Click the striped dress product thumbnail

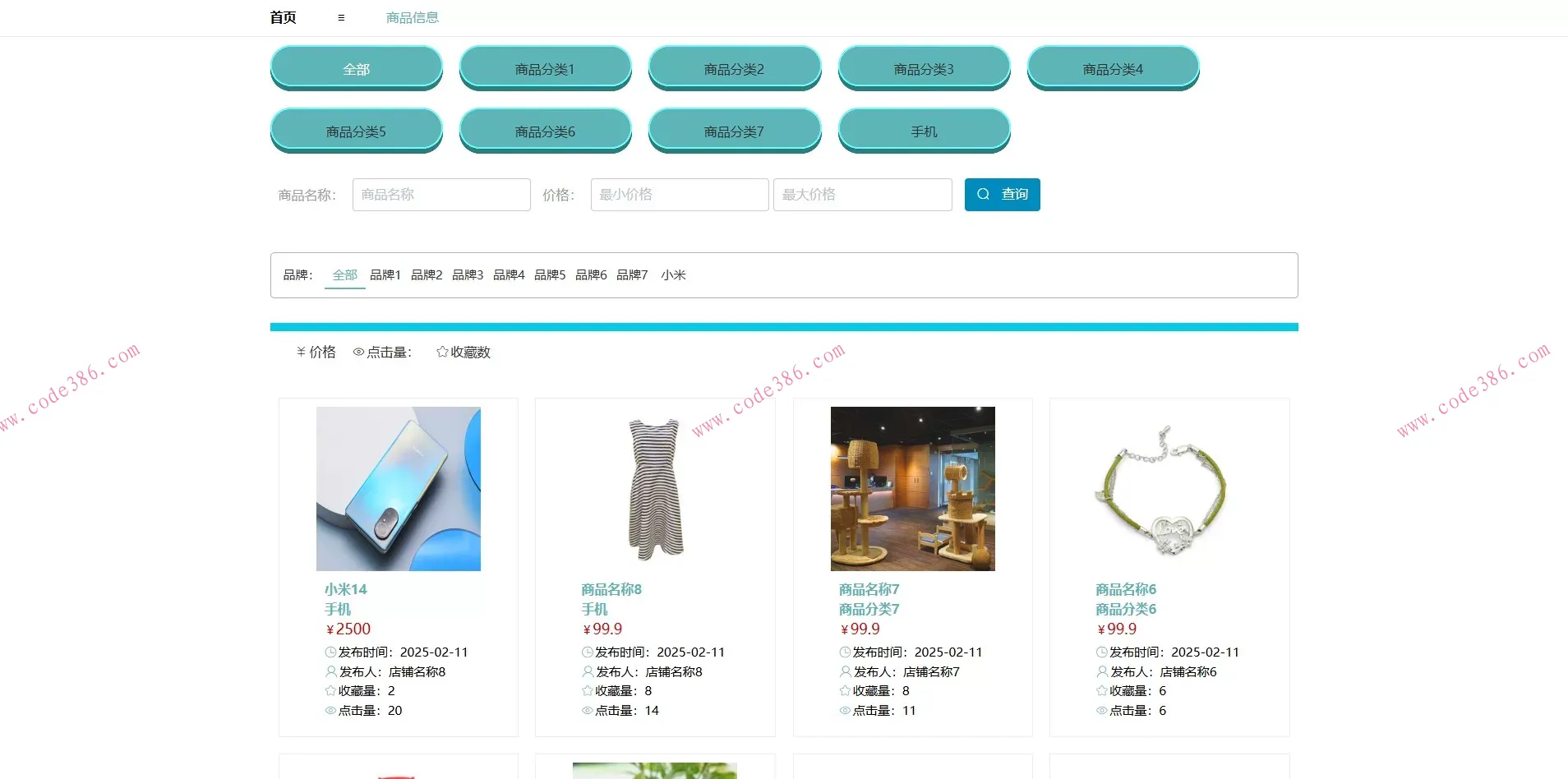pos(653,489)
